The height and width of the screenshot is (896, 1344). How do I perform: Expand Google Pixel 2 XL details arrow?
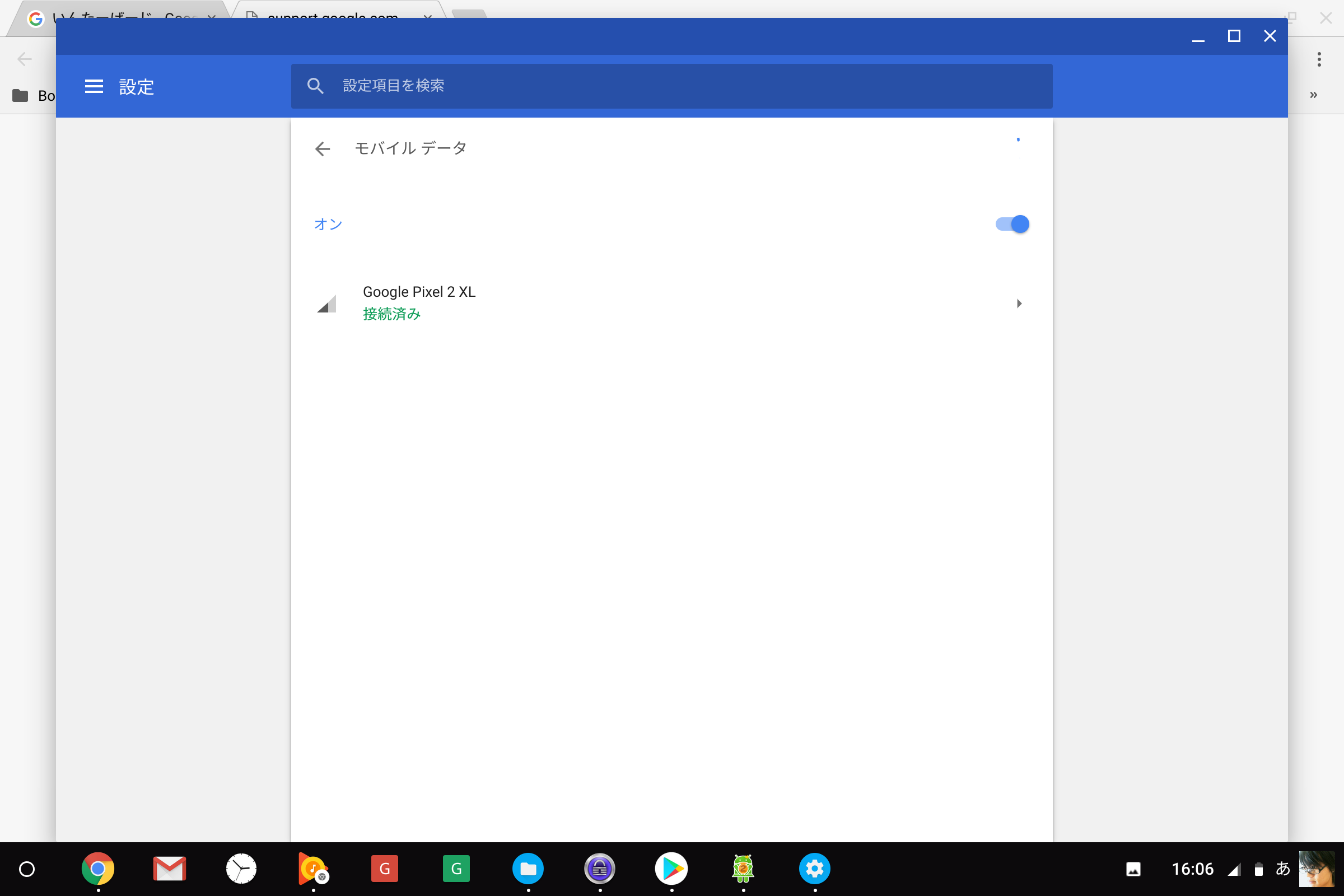pos(1019,304)
